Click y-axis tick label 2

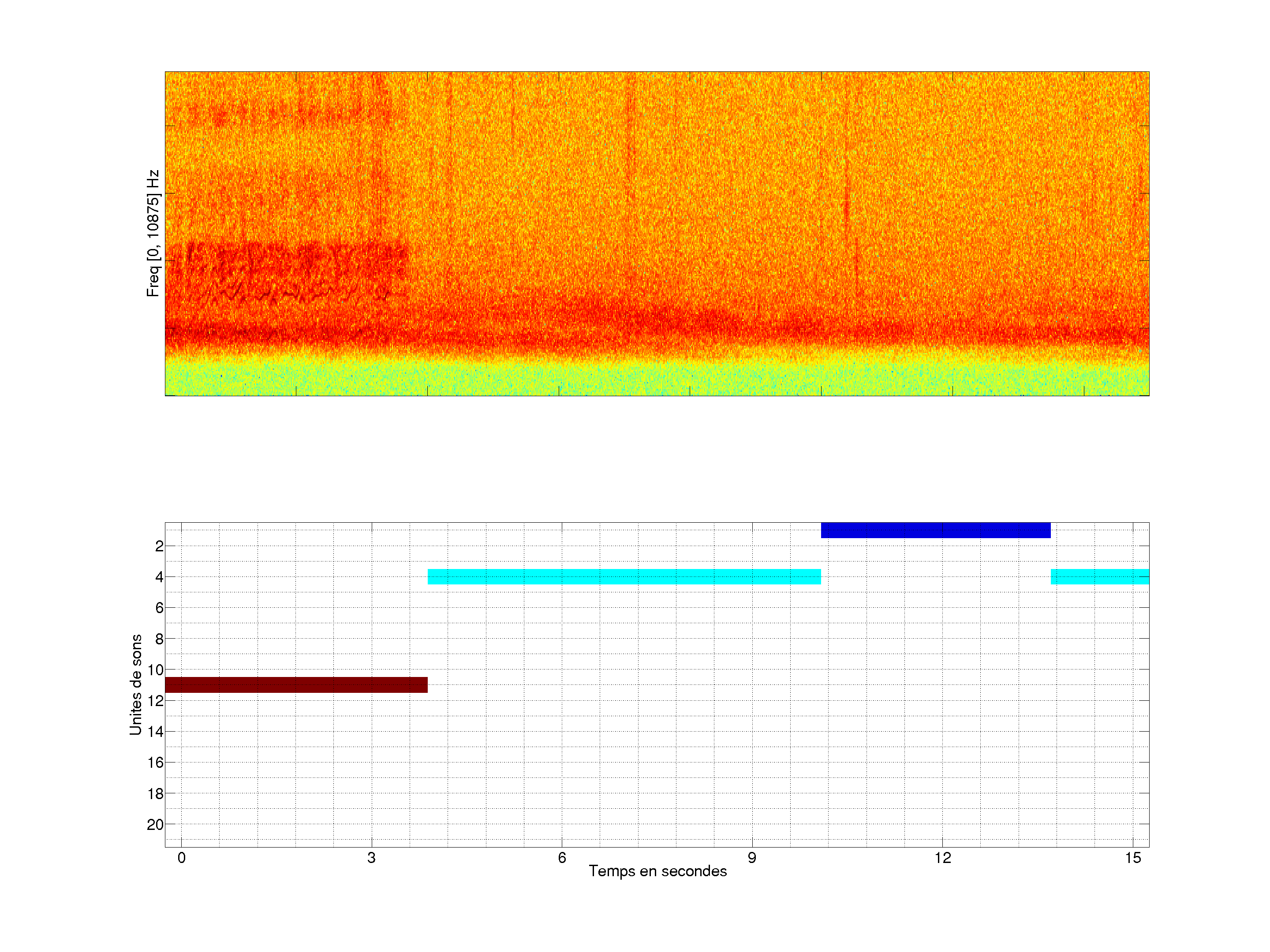tap(159, 546)
